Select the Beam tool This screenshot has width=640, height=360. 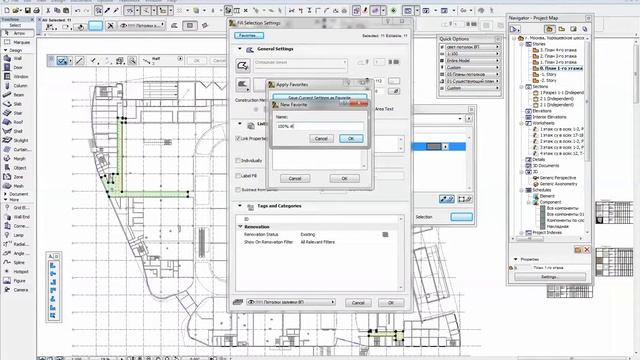[17, 95]
